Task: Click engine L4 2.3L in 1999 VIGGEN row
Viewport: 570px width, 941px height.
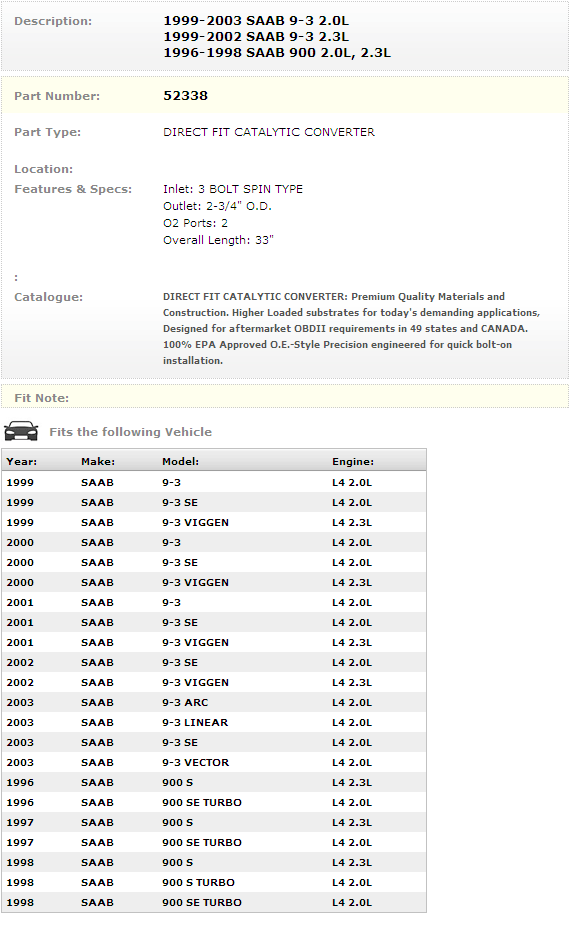Action: 352,523
